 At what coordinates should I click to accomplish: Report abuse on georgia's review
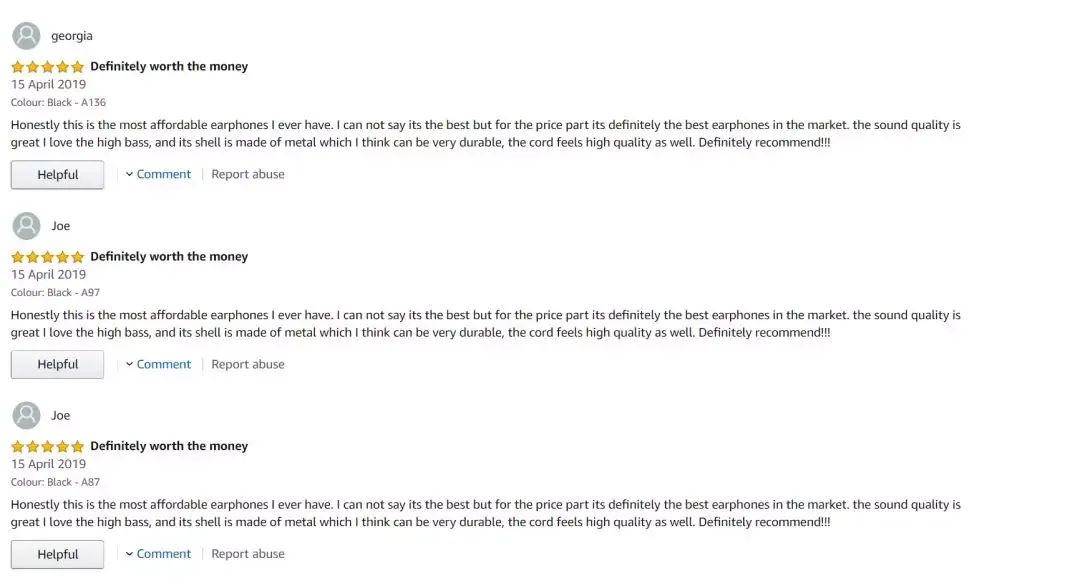[x=248, y=174]
